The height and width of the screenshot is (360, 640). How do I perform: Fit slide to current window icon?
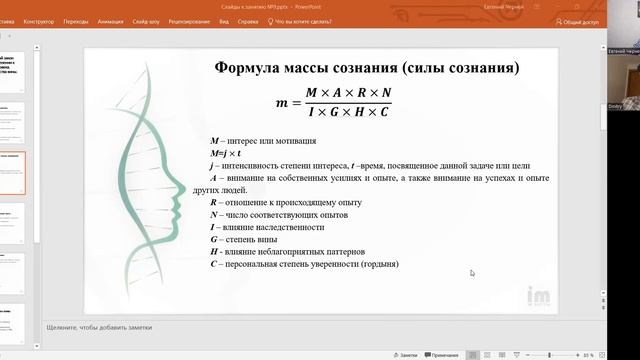point(602,355)
